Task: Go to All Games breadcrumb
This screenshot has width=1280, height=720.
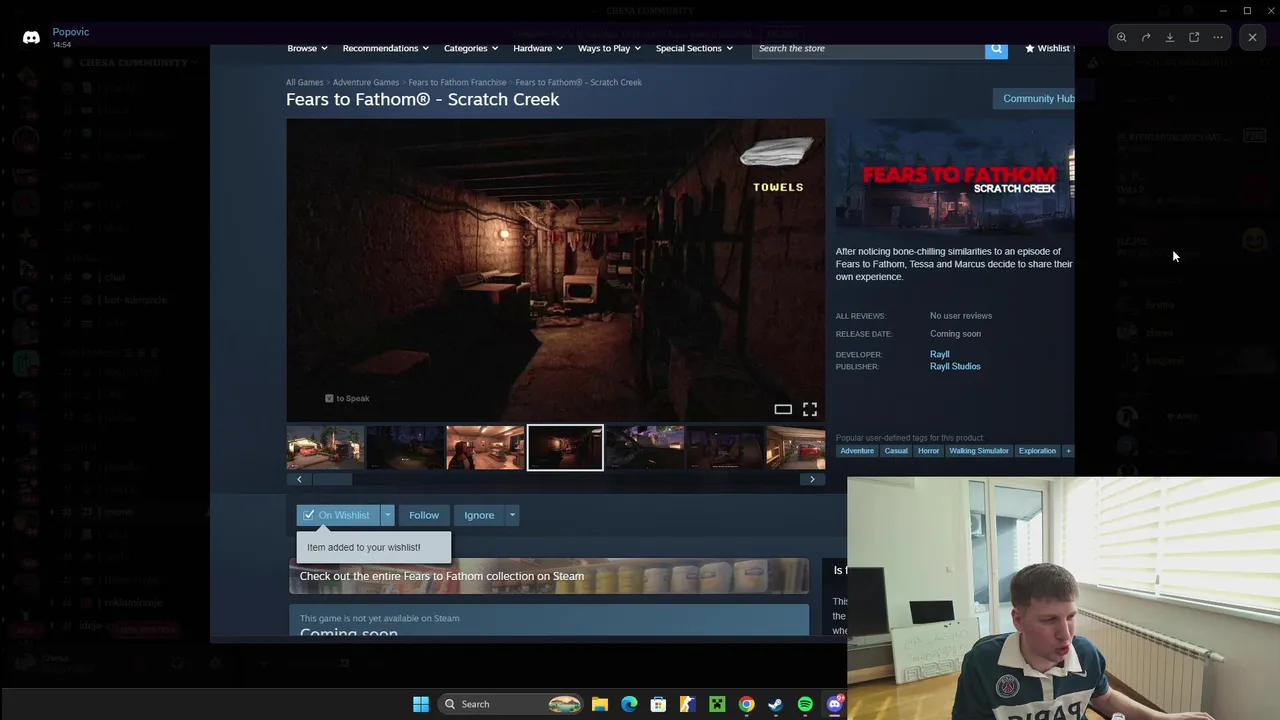Action: [x=304, y=82]
